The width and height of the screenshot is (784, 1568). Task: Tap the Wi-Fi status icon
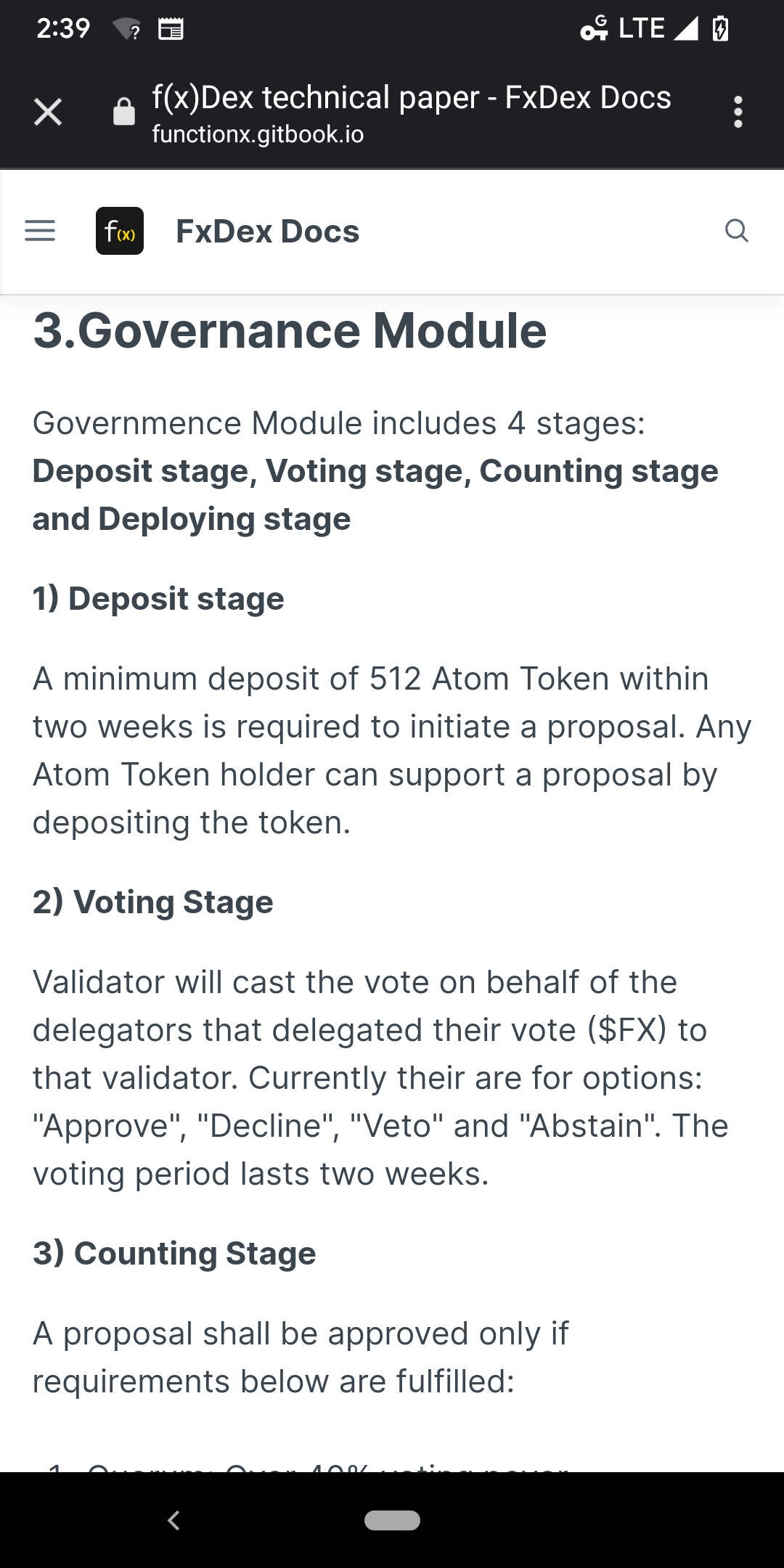[x=126, y=30]
